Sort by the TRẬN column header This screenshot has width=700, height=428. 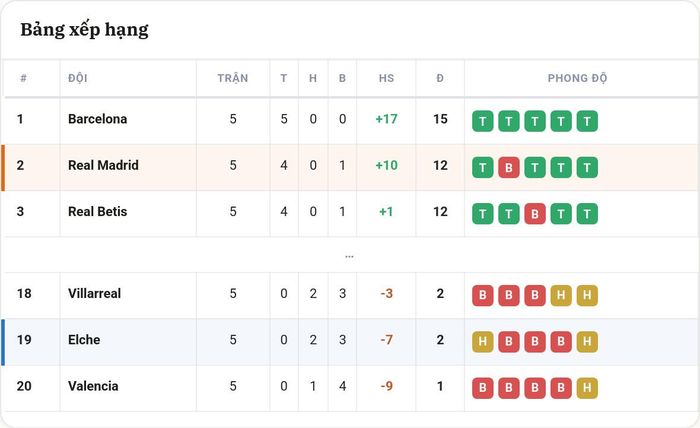tap(233, 78)
